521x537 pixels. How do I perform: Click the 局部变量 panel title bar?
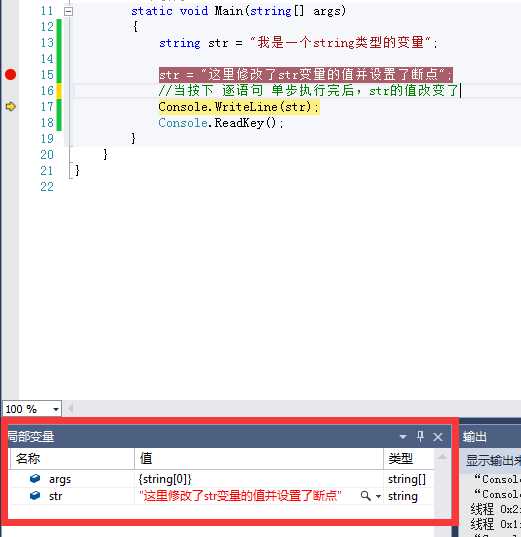tap(230, 437)
